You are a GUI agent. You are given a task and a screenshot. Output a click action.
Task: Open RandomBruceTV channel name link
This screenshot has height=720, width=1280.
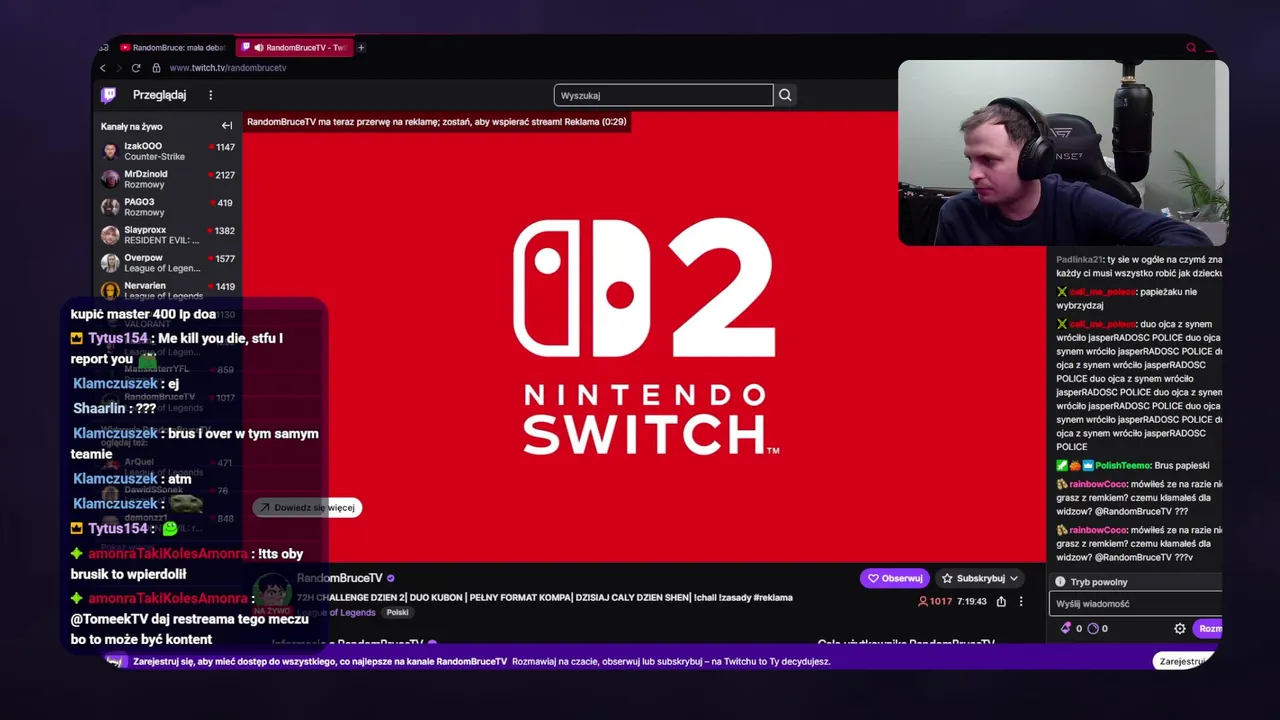click(340, 578)
